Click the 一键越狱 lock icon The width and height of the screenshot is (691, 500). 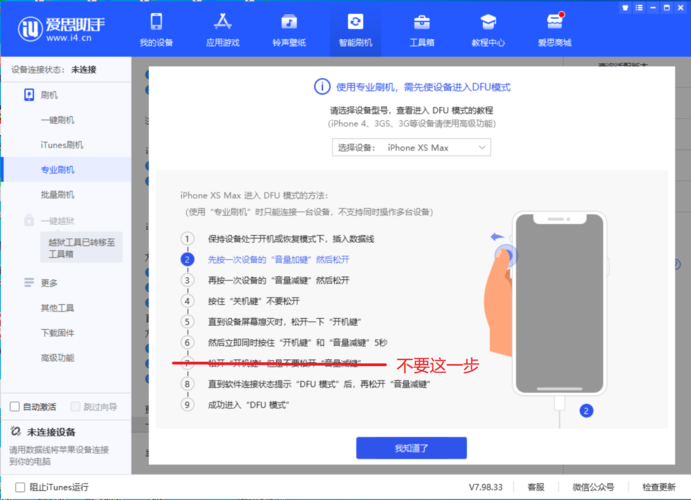pos(29,220)
